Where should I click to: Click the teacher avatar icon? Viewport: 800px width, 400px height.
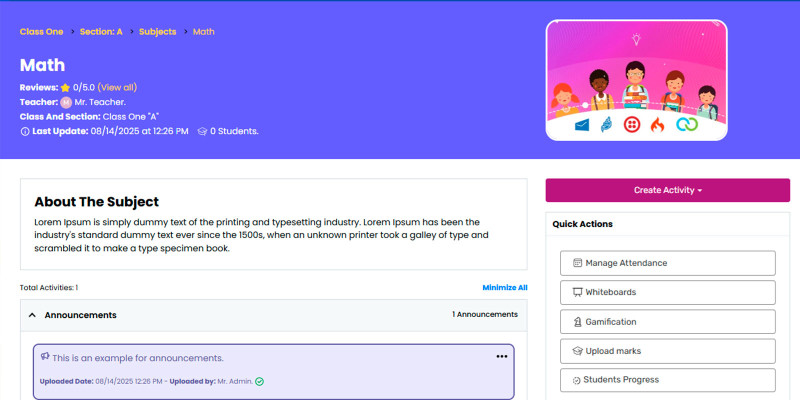coord(66,102)
